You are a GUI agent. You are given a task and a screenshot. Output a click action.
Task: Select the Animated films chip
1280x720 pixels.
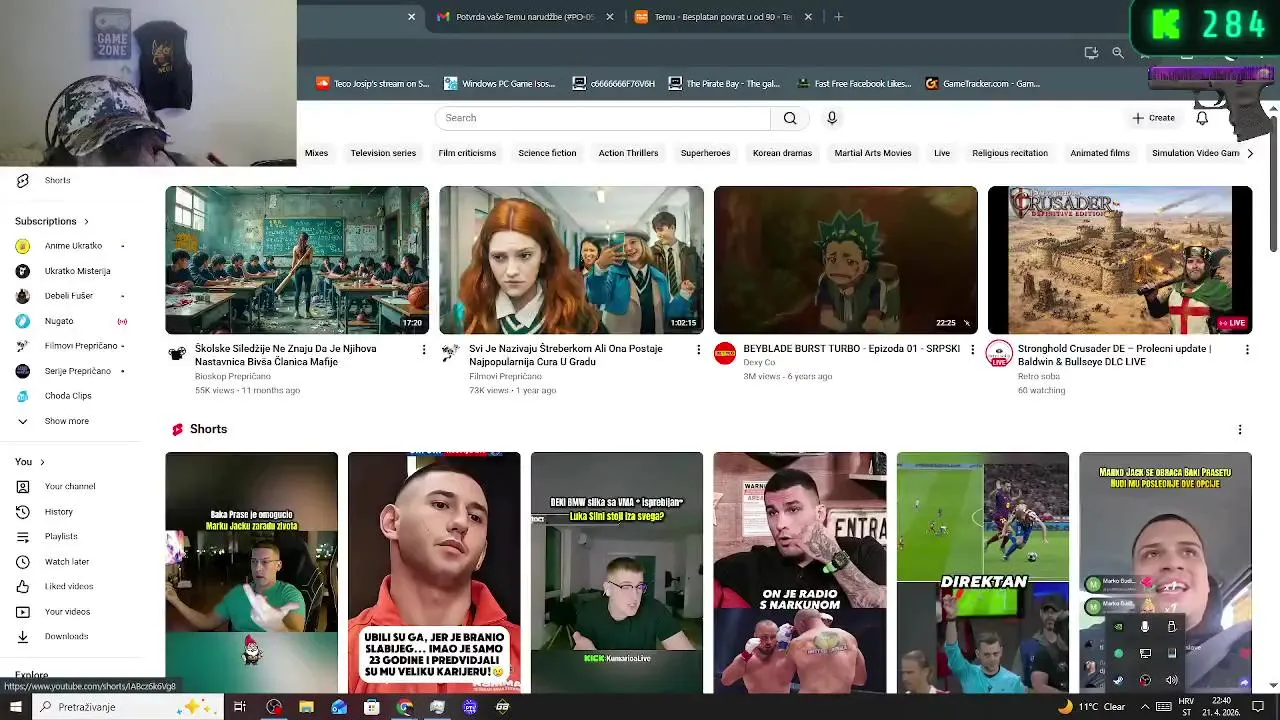[1100, 153]
